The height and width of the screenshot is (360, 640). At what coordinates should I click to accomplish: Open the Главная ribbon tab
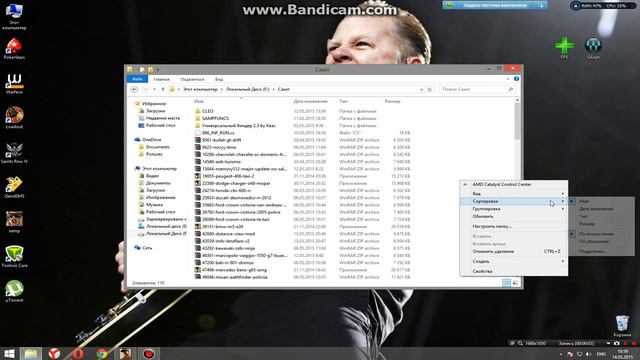tap(161, 79)
